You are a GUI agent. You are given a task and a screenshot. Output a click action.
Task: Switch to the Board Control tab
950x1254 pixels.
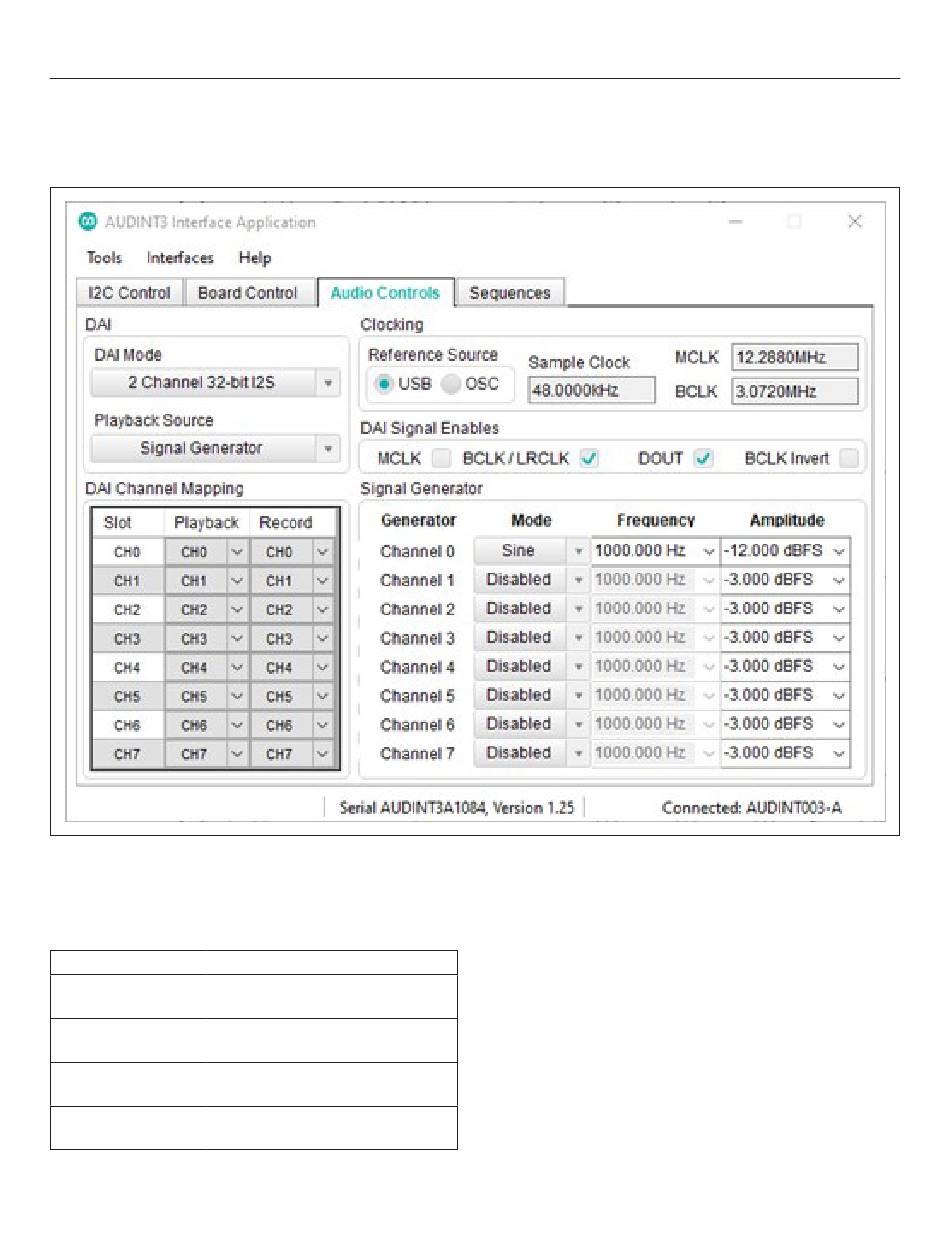coord(247,293)
